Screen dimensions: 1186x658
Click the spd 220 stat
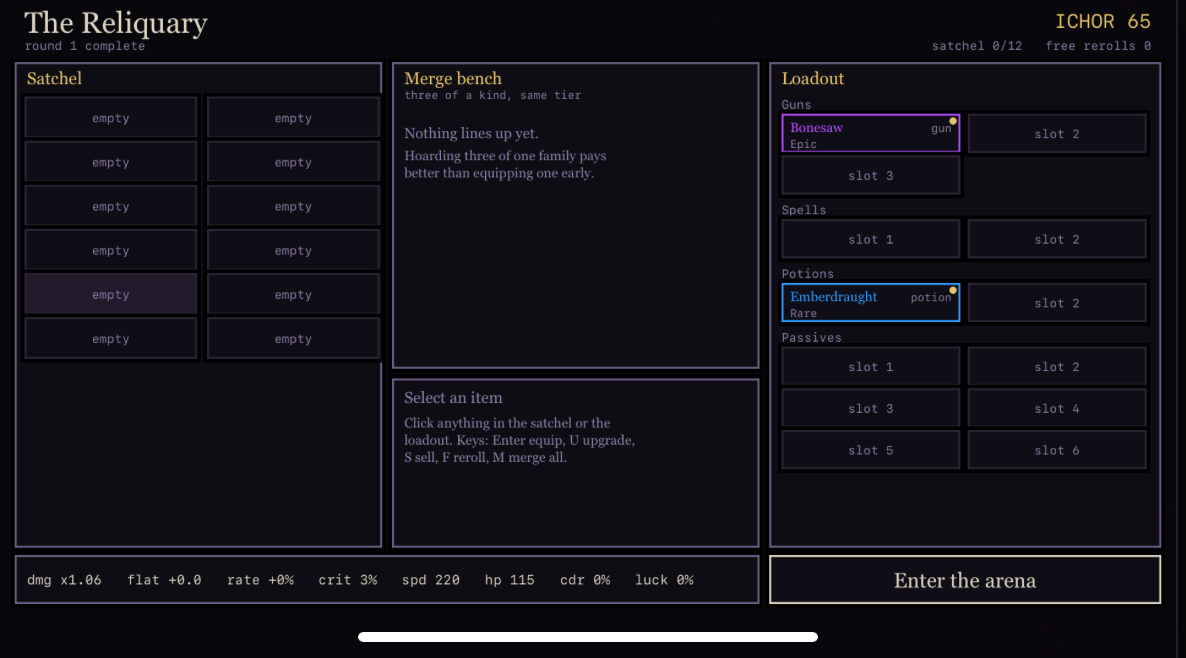click(430, 580)
